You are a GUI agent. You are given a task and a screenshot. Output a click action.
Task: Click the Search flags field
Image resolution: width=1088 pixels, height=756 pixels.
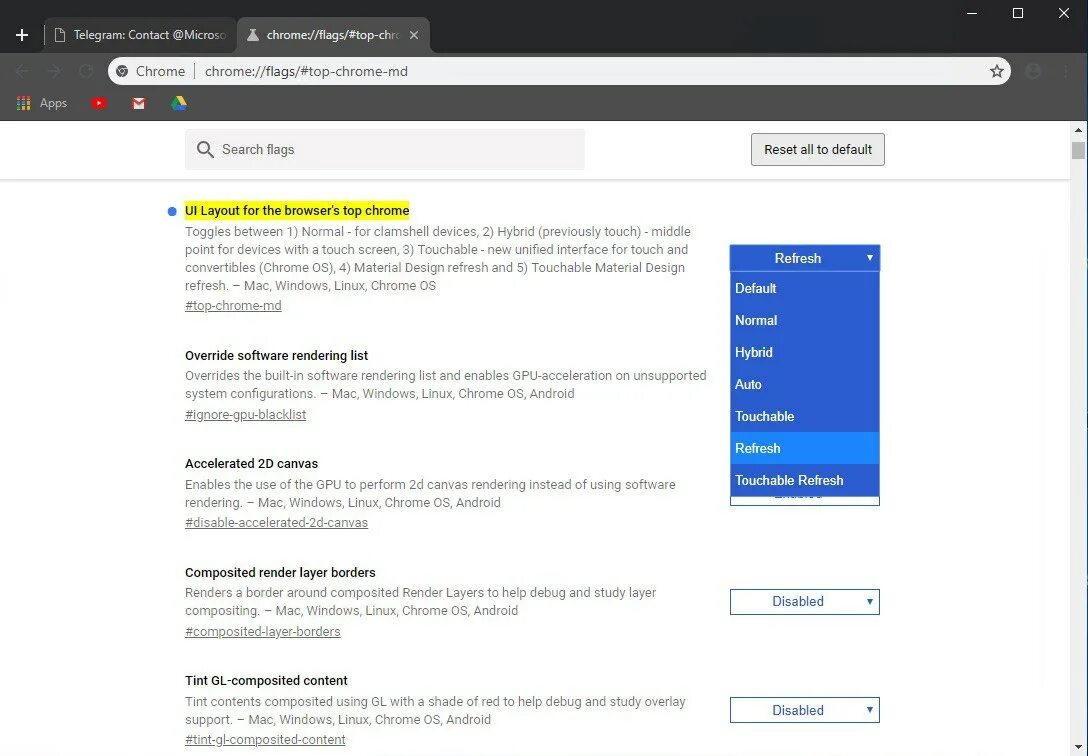point(384,150)
